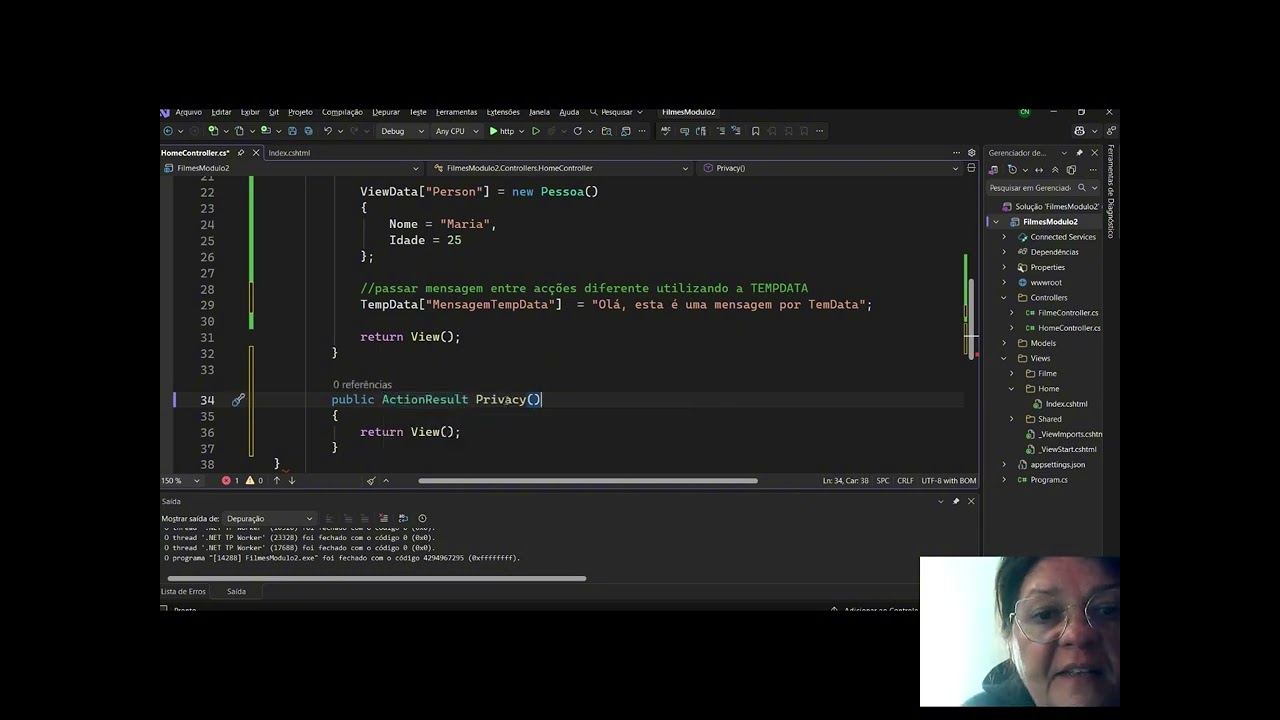Toggle word wrap in output panel

click(403, 519)
